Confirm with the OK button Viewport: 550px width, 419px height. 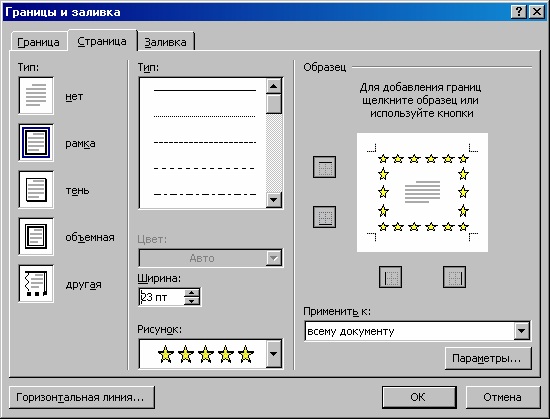[419, 397]
